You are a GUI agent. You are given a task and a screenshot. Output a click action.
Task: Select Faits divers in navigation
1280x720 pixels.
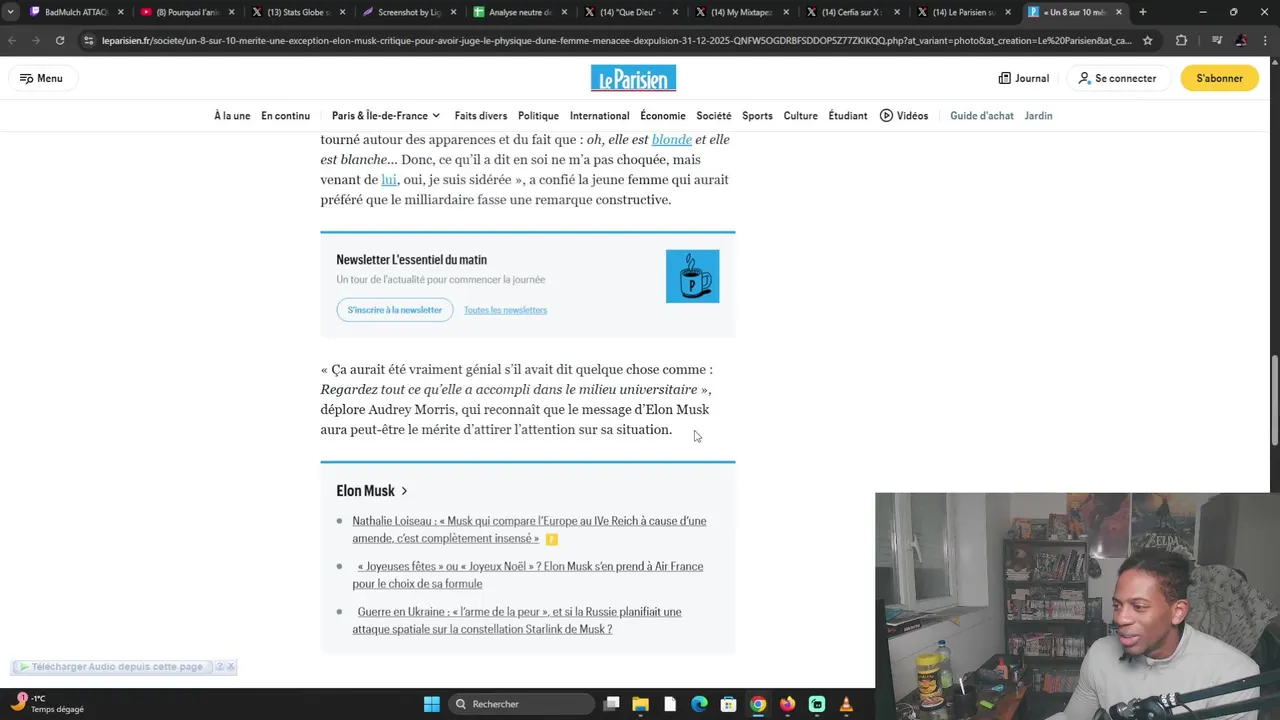[x=481, y=116]
